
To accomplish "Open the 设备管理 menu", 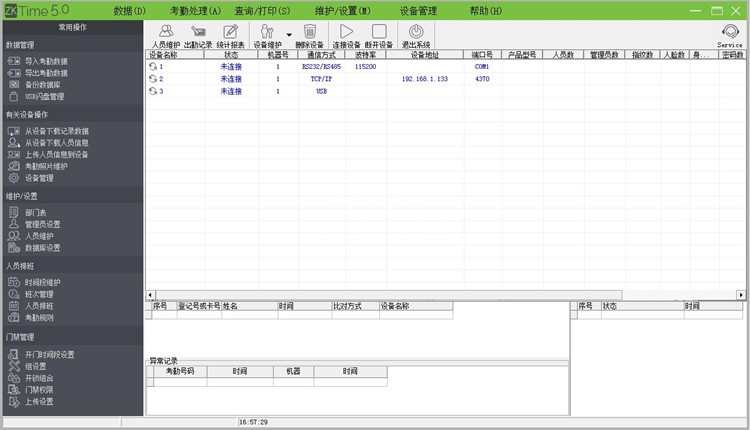I will (x=419, y=11).
